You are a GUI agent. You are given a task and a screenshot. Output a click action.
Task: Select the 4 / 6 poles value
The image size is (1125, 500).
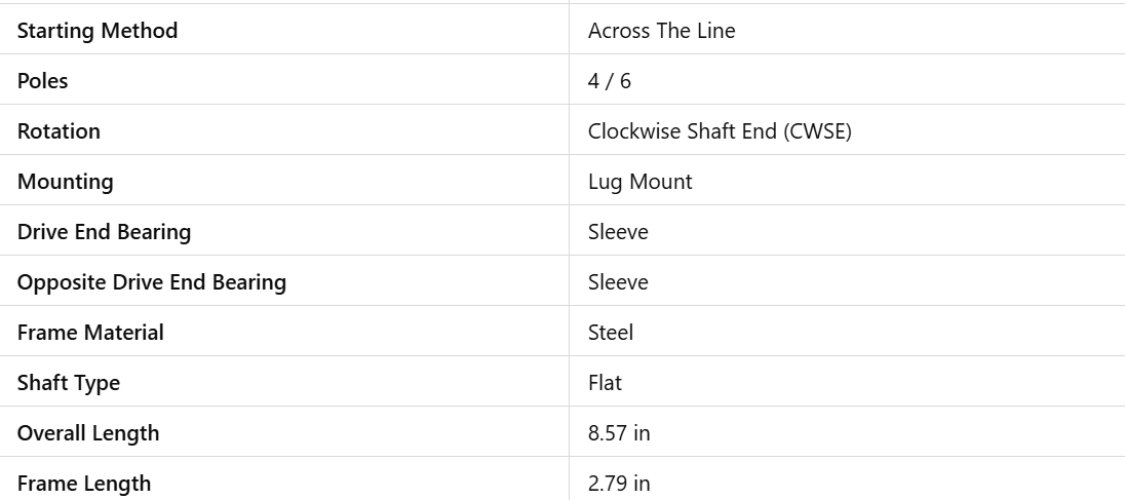pos(605,81)
